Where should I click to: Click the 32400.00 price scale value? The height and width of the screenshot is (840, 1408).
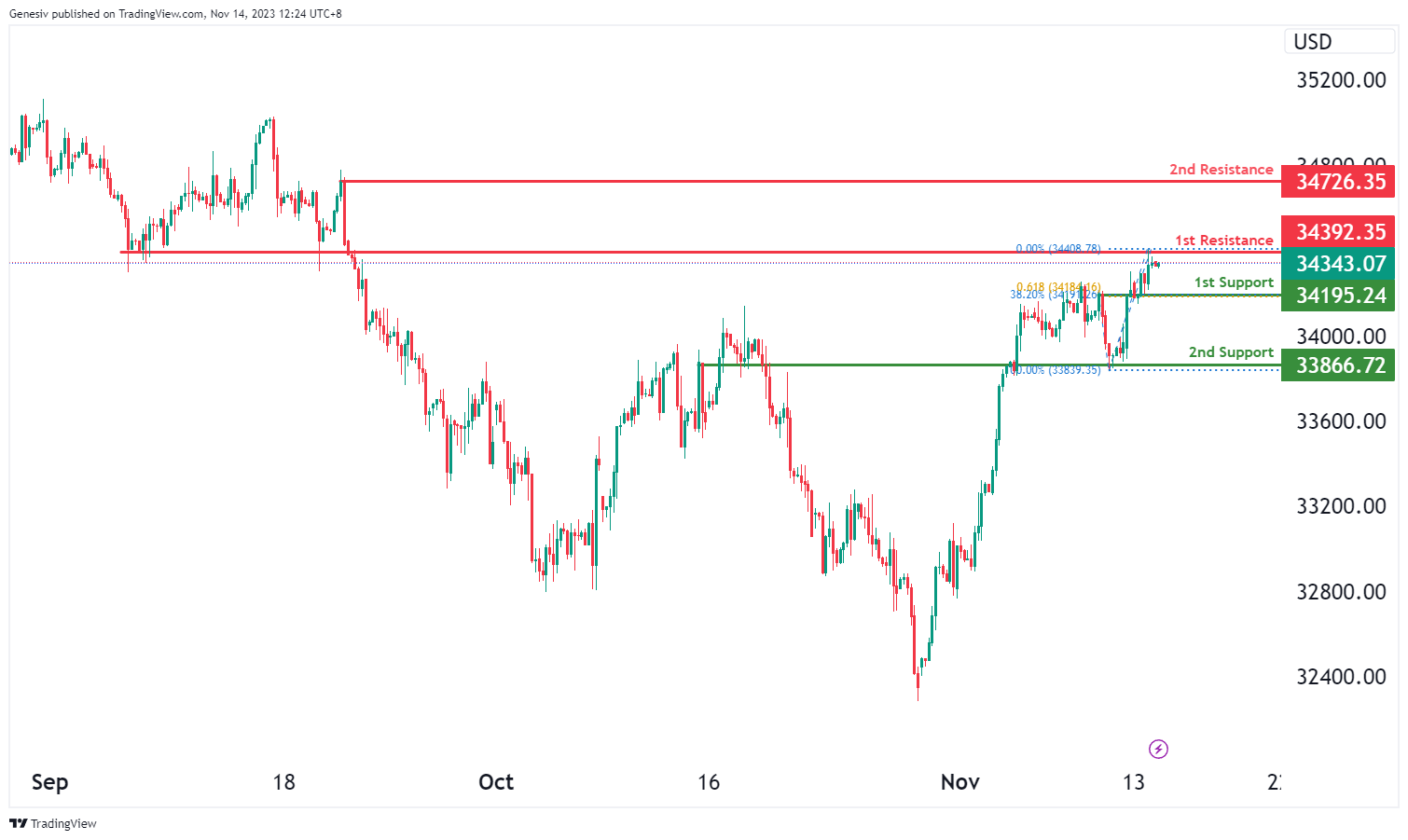point(1341,677)
